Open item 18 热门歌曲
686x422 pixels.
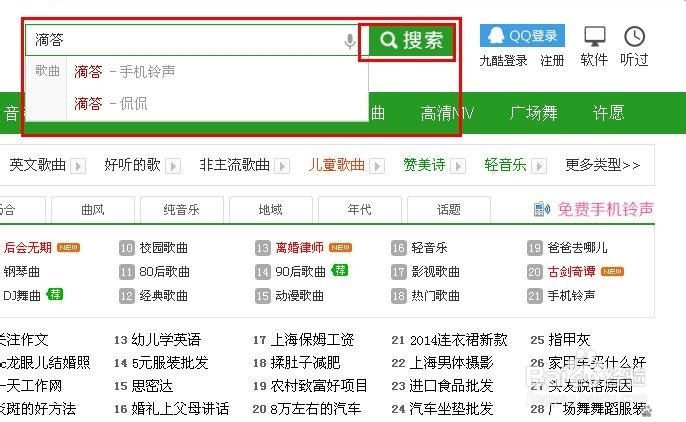(x=436, y=296)
